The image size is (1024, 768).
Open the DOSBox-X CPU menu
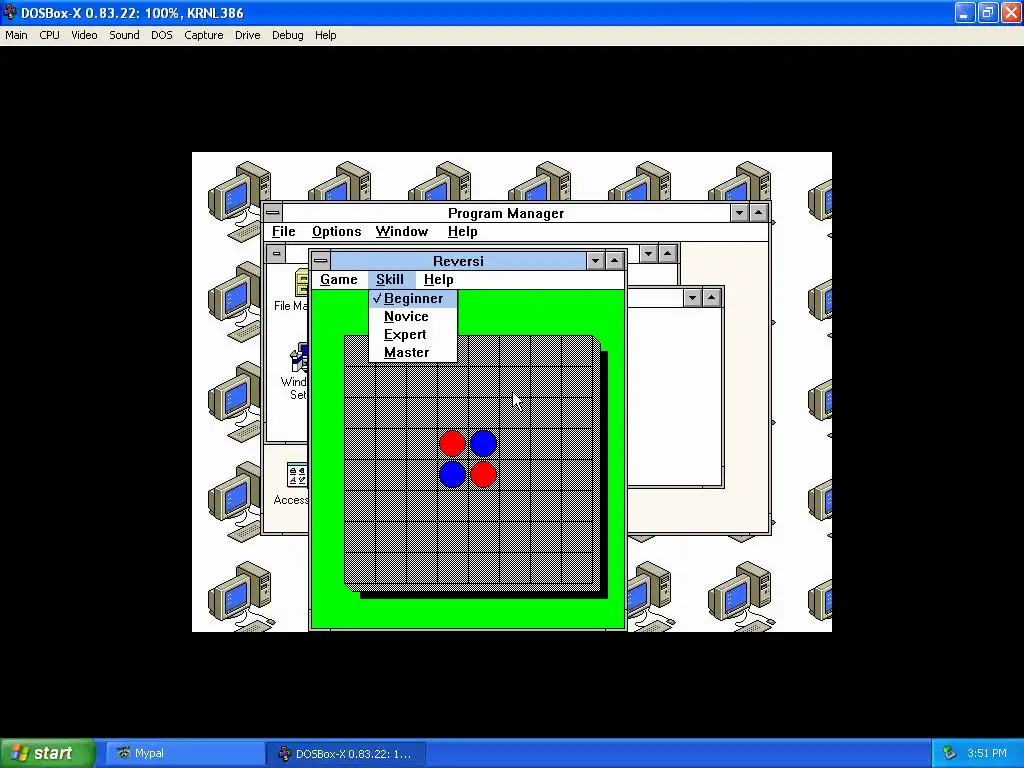click(50, 35)
